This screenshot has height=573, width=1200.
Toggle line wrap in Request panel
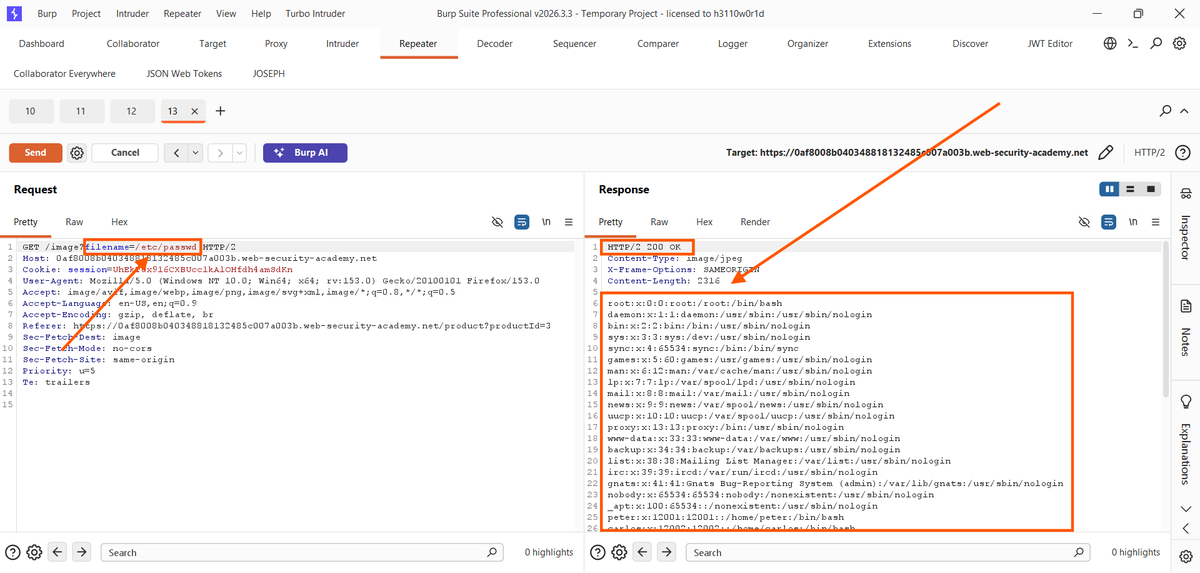(x=522, y=222)
